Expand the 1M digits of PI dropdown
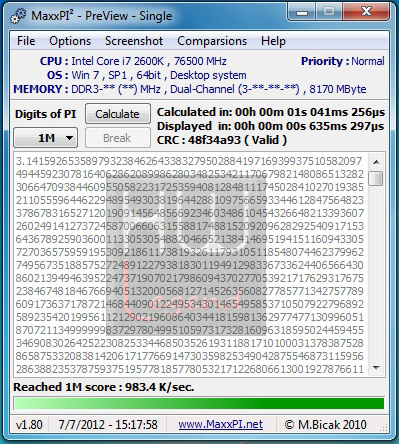Viewport: 399px width, 444px height. (x=46, y=138)
